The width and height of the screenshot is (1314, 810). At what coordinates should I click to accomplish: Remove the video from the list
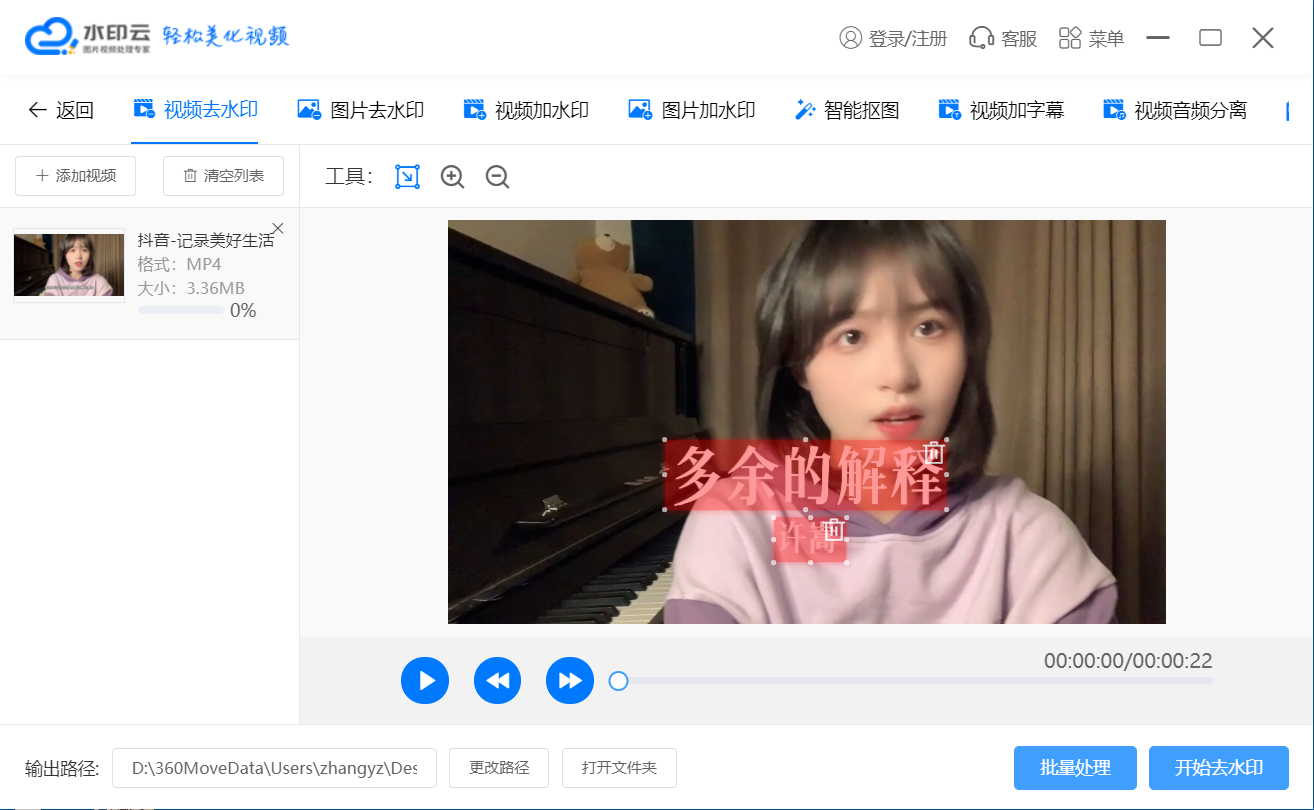tap(278, 229)
